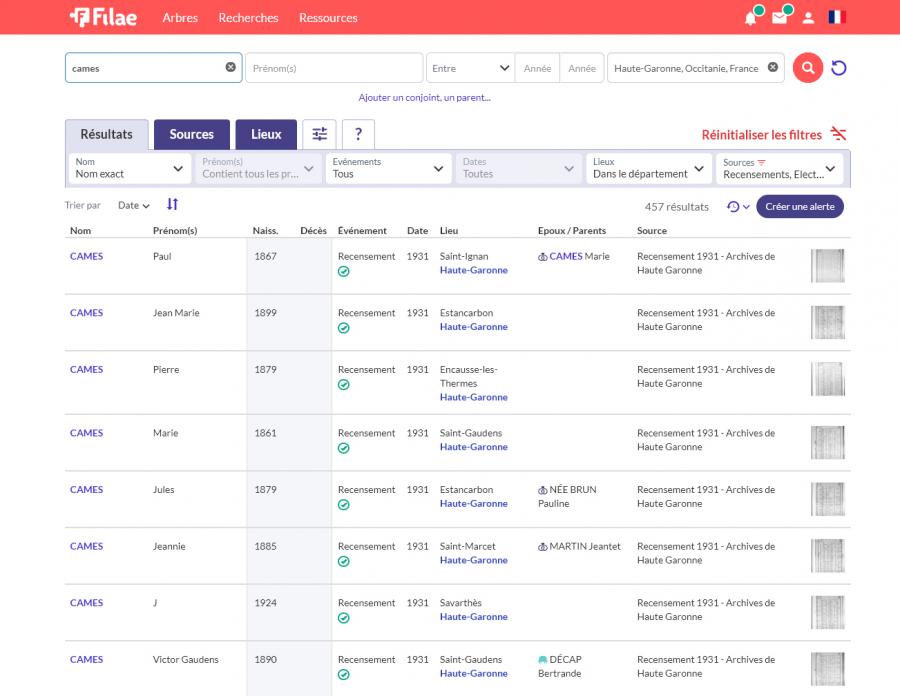Open census thumbnail in Pierre's row
Image resolution: width=900 pixels, height=696 pixels.
(x=827, y=379)
